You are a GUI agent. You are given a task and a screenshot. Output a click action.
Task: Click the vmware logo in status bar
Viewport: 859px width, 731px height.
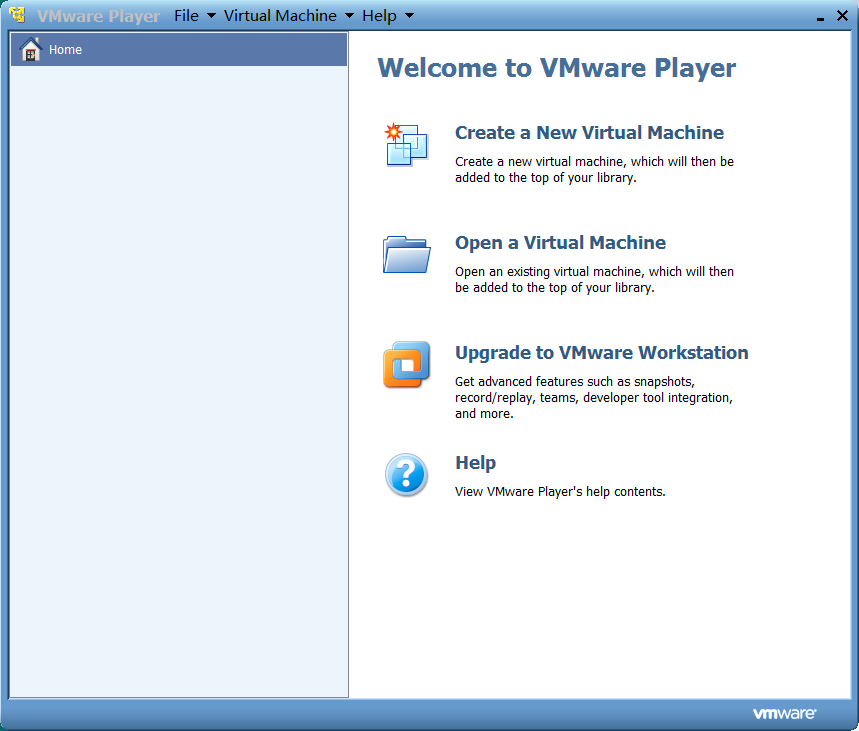(x=784, y=714)
